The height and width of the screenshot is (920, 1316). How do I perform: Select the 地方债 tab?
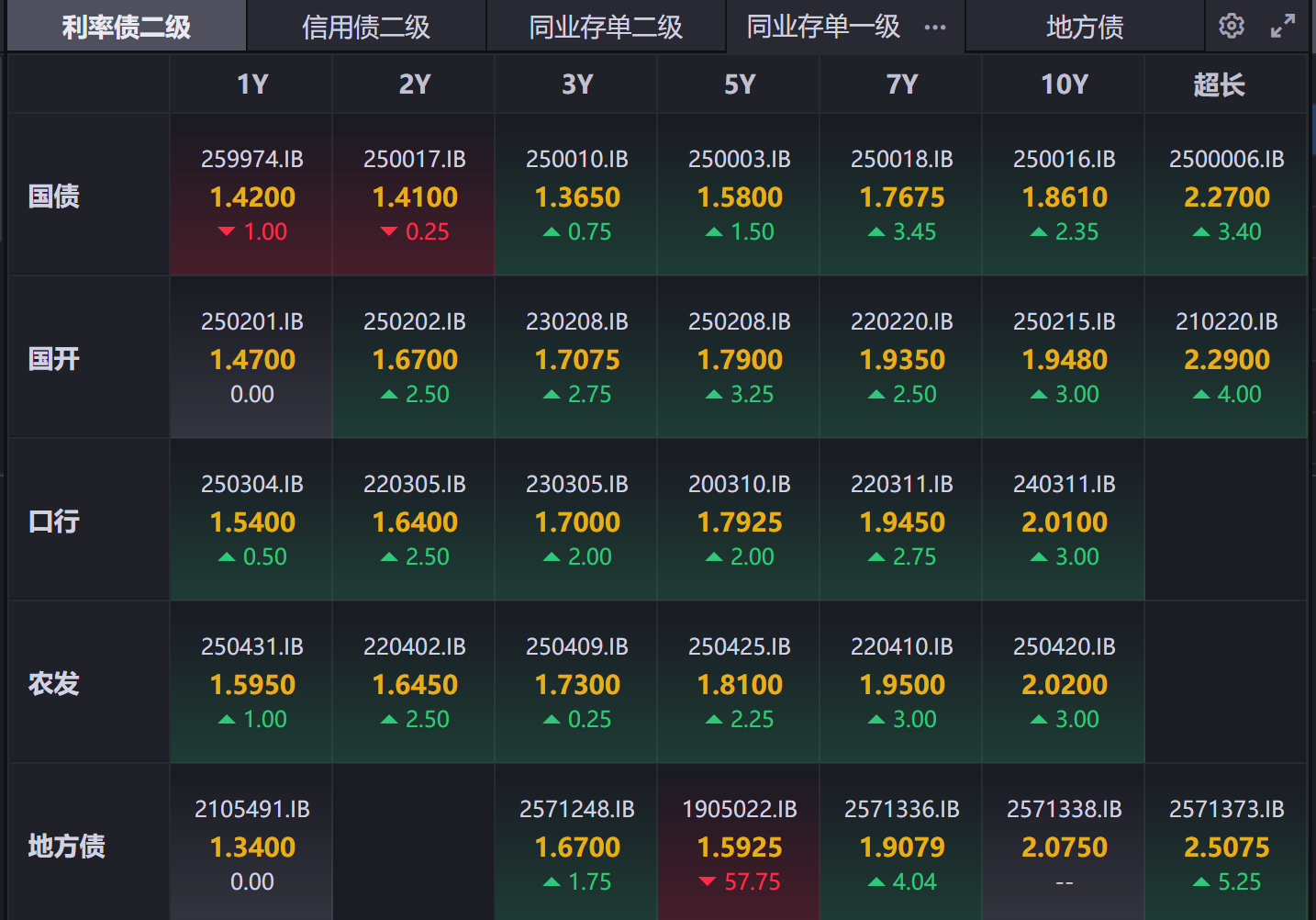[x=1085, y=27]
